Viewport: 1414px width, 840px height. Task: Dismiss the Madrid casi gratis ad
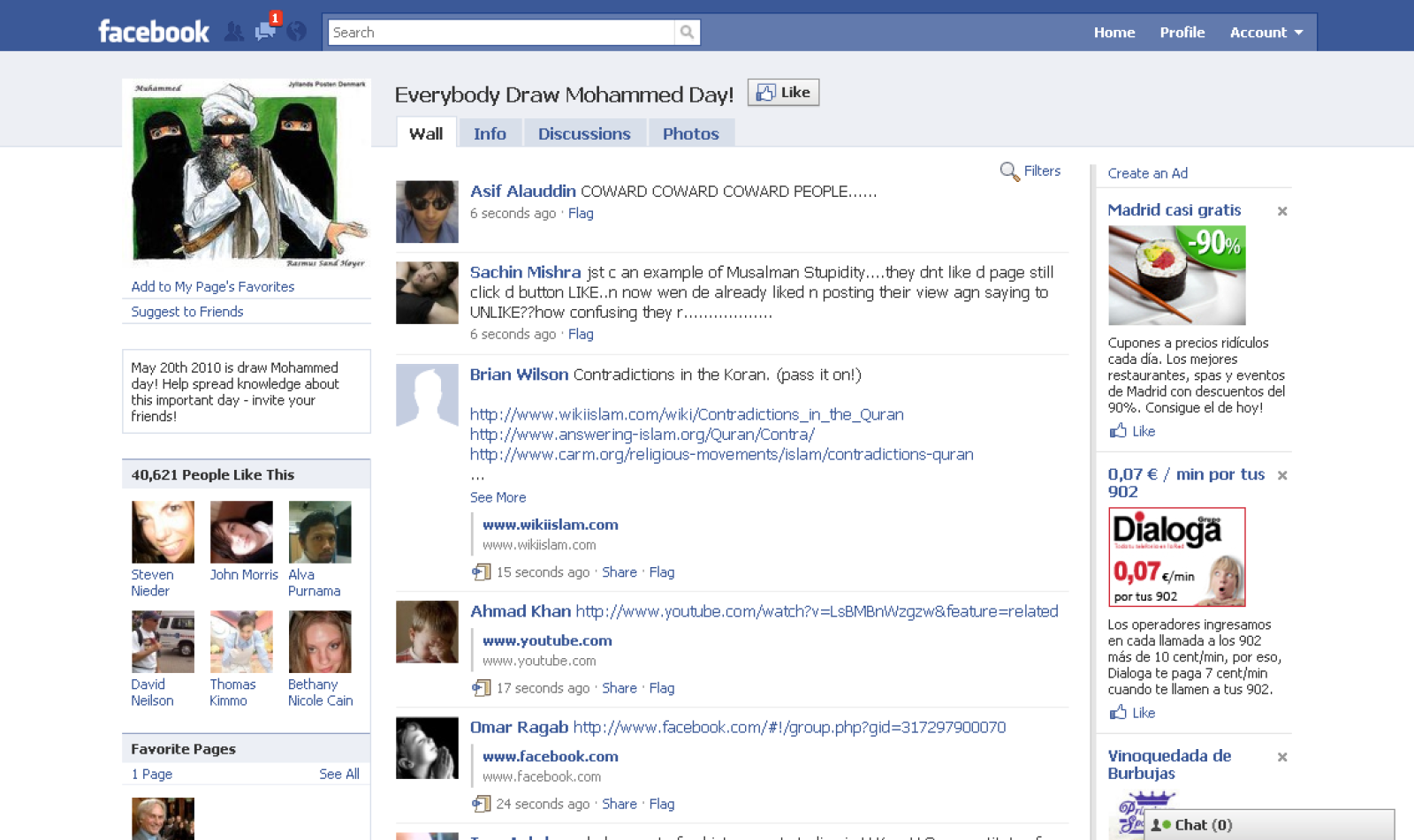click(x=1282, y=211)
